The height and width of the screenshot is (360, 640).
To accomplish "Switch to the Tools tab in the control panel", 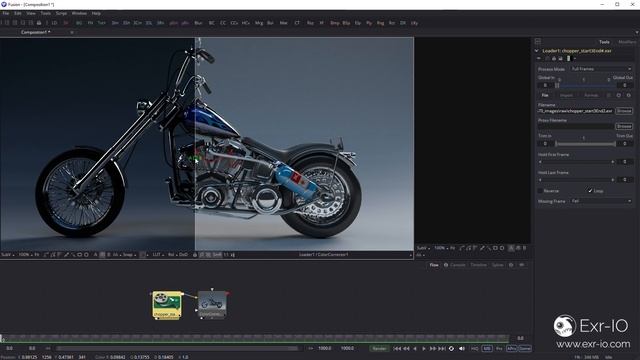I will [x=604, y=42].
